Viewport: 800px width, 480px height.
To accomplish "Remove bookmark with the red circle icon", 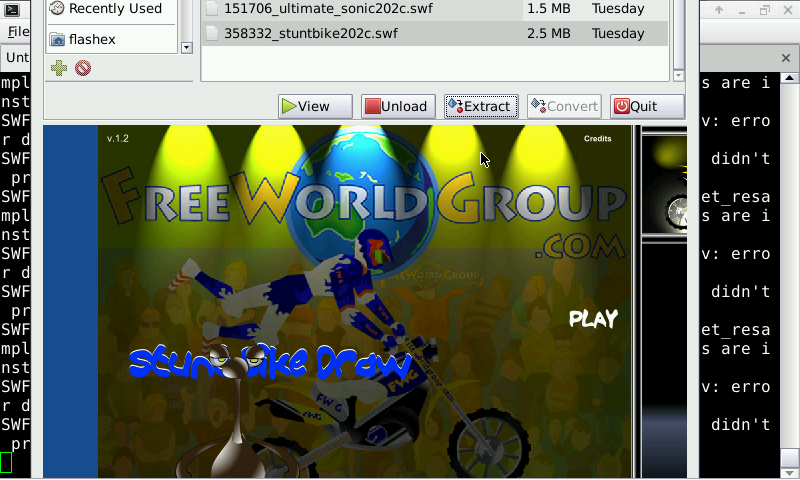I will pos(83,68).
